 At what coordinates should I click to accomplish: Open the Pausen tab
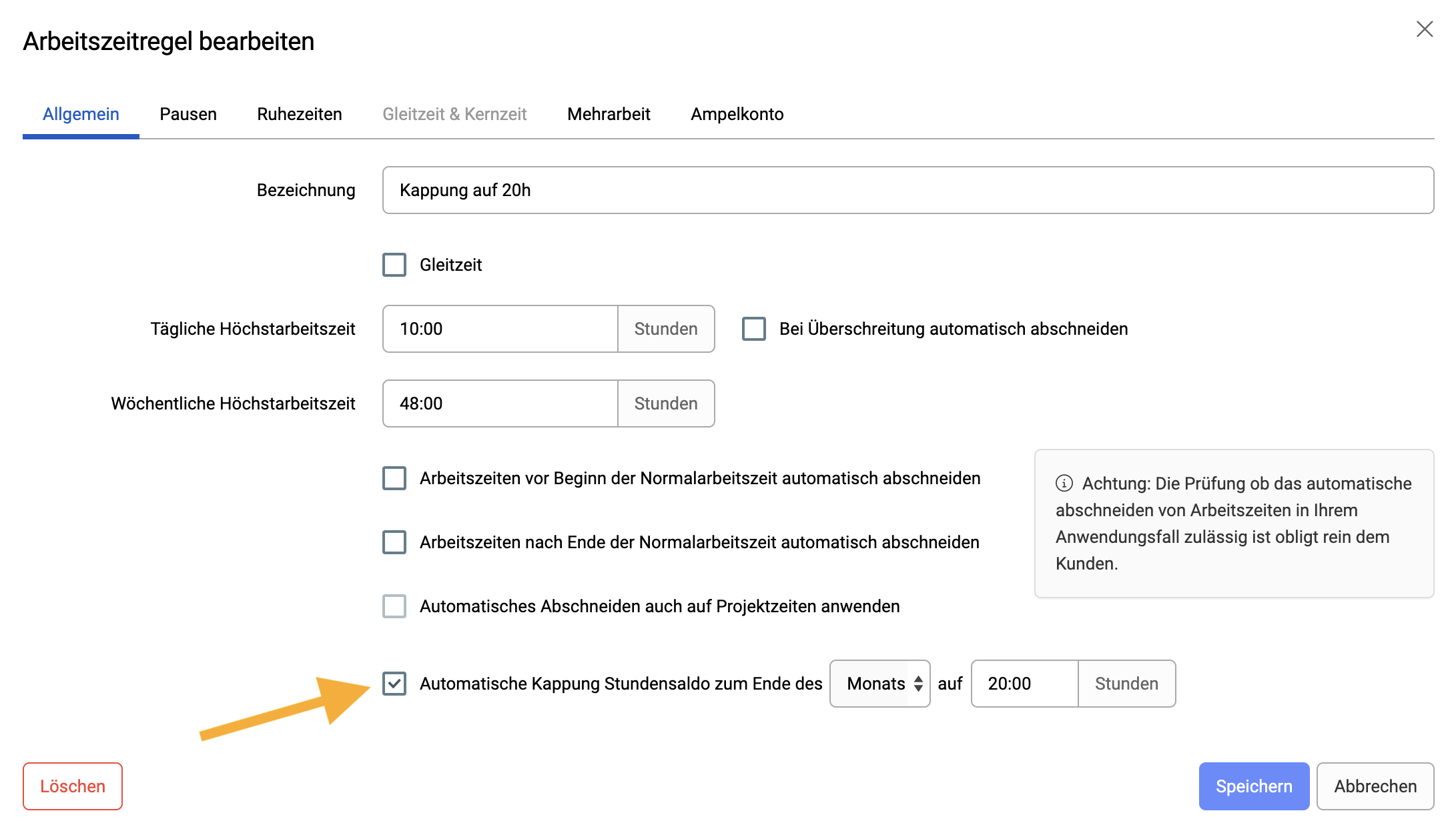188,114
